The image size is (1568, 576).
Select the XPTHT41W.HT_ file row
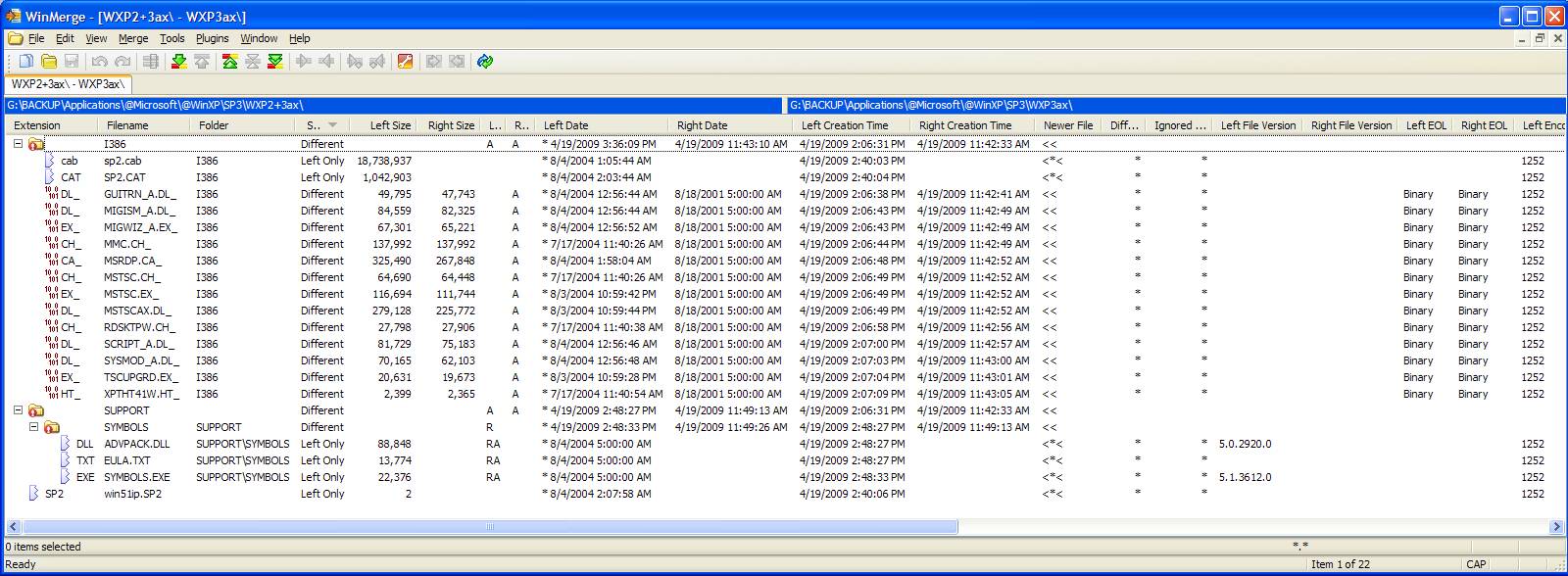784,394
